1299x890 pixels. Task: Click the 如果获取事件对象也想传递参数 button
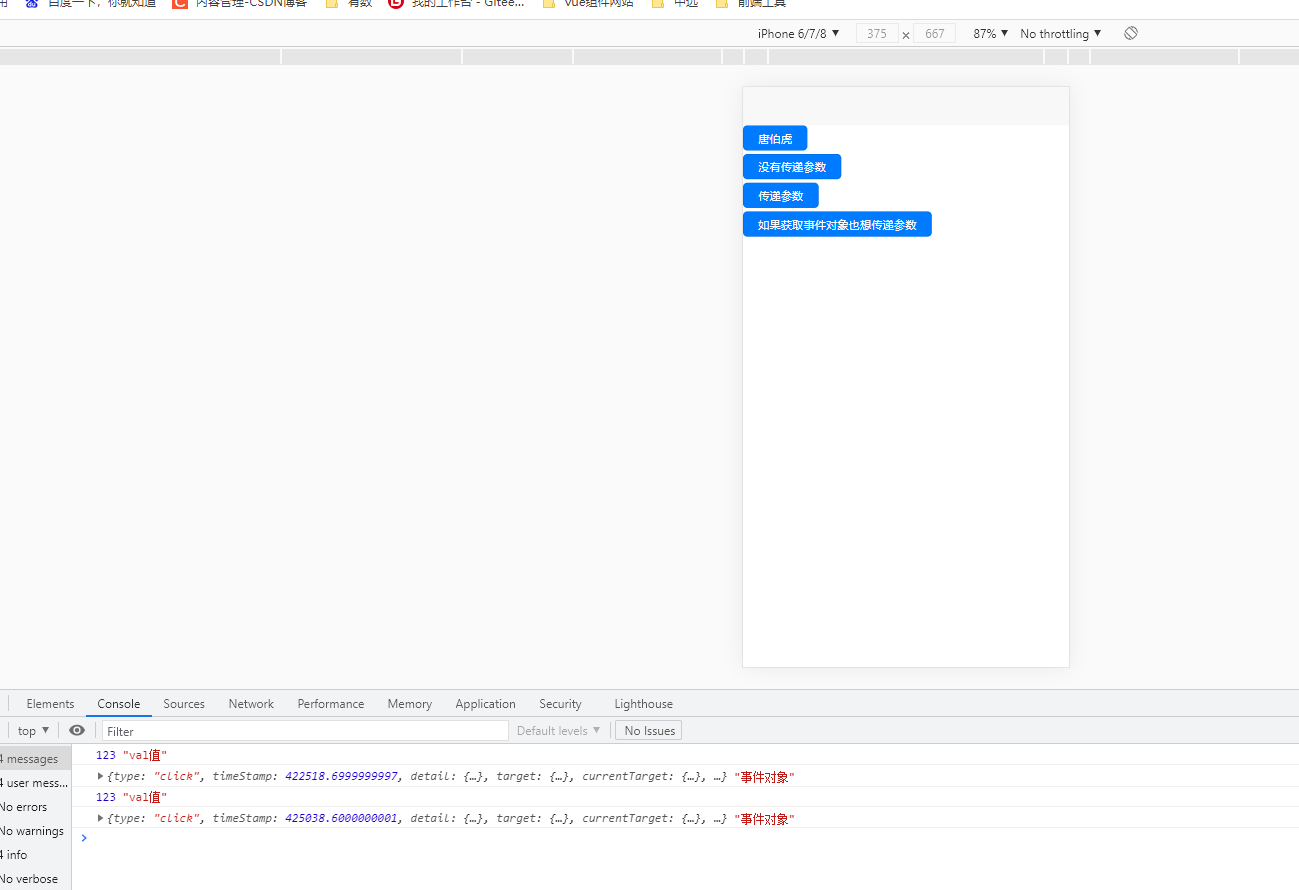point(837,225)
